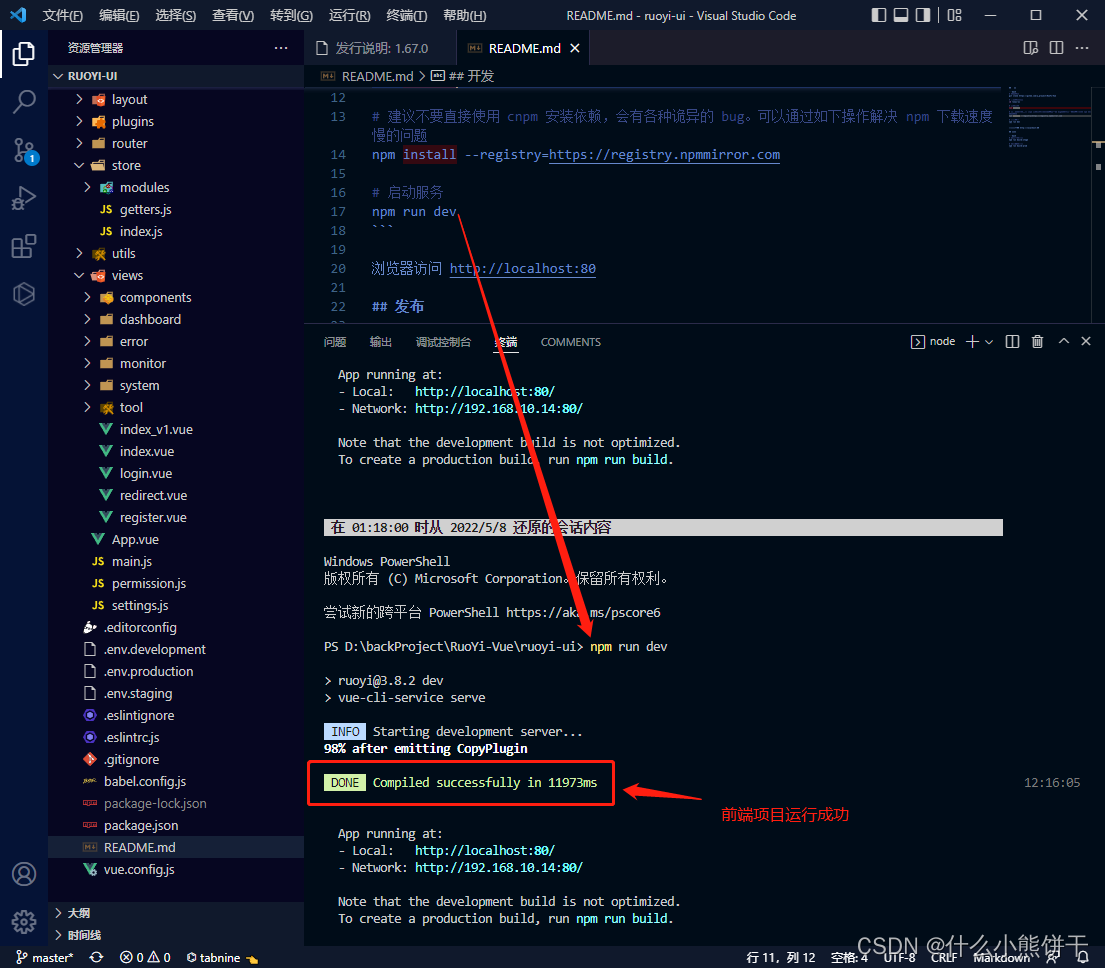Synchronize changes icon in status bar
The width and height of the screenshot is (1105, 968).
pos(97,957)
